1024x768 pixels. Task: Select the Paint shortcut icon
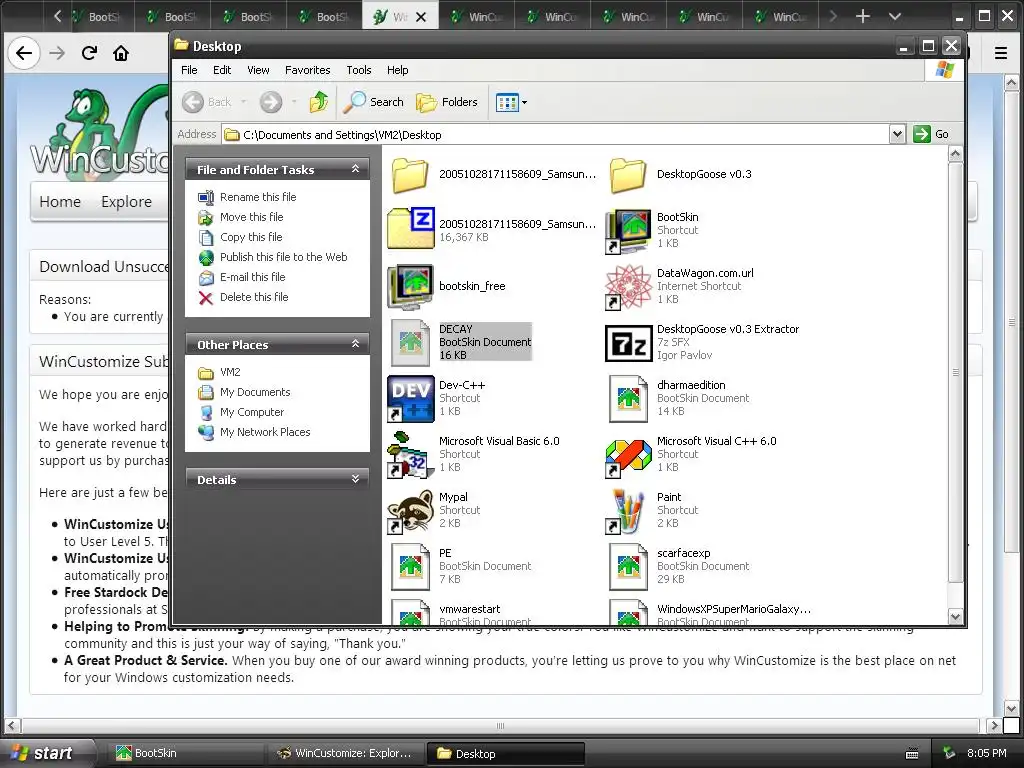(628, 511)
